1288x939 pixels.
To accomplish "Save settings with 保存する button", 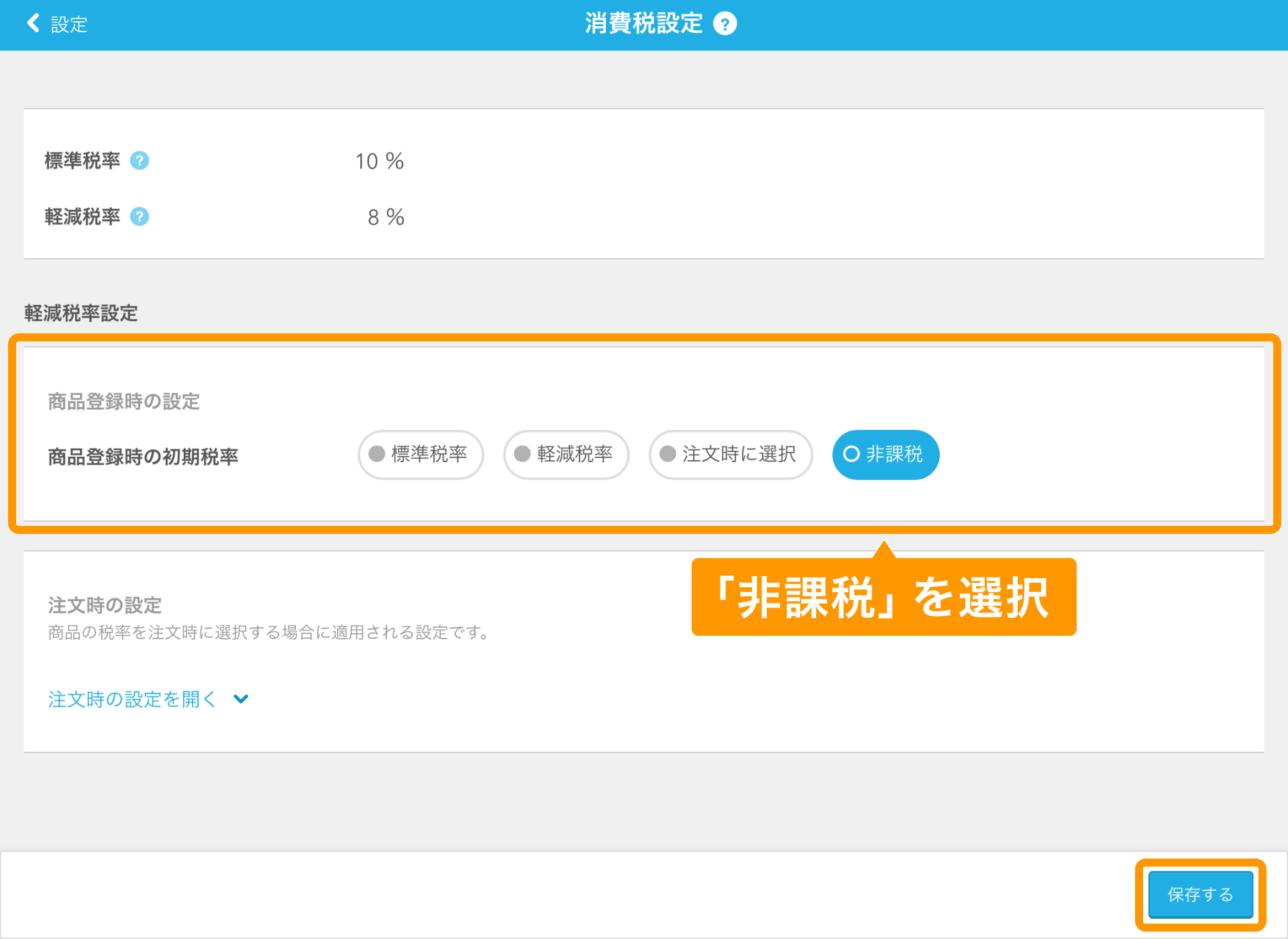I will click(1200, 895).
